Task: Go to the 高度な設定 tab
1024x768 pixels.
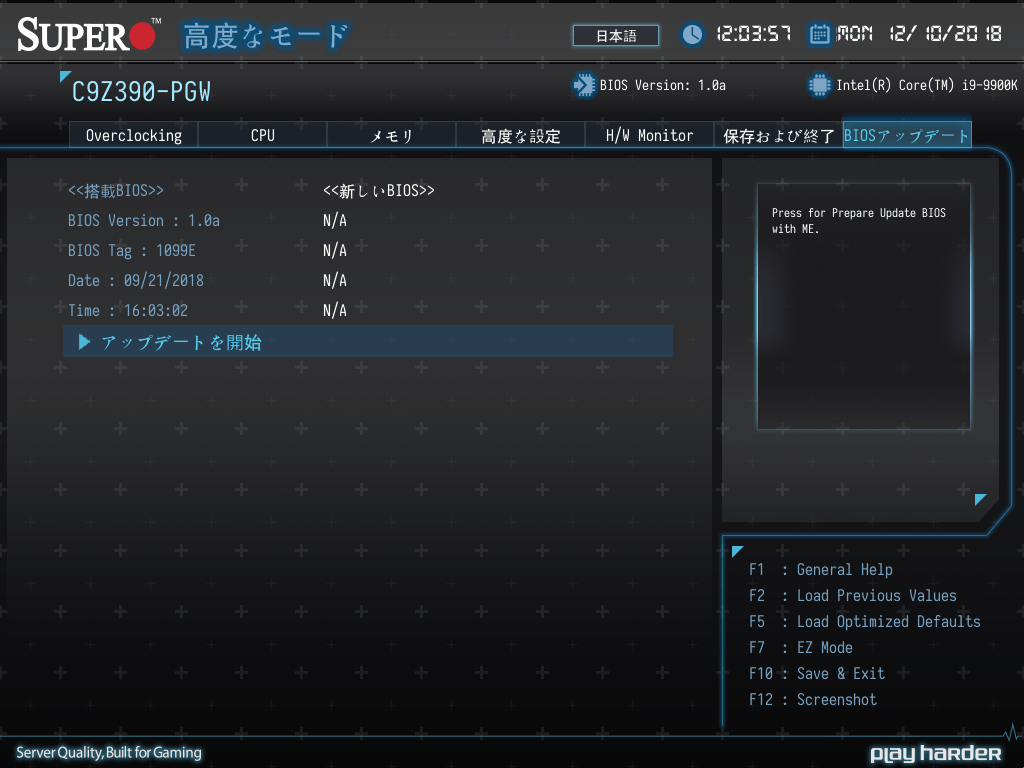Action: (520, 135)
